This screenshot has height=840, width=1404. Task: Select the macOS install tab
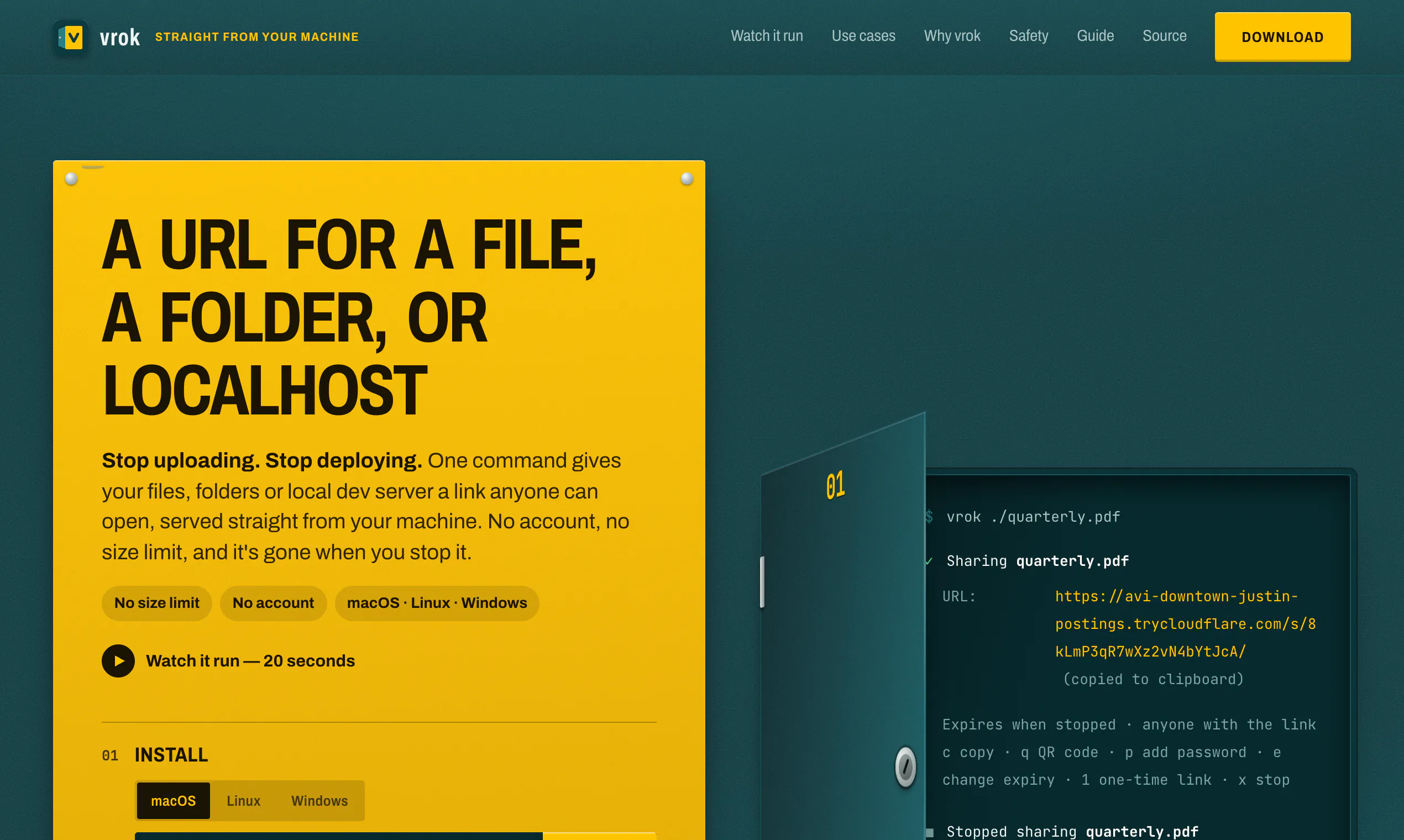173,800
